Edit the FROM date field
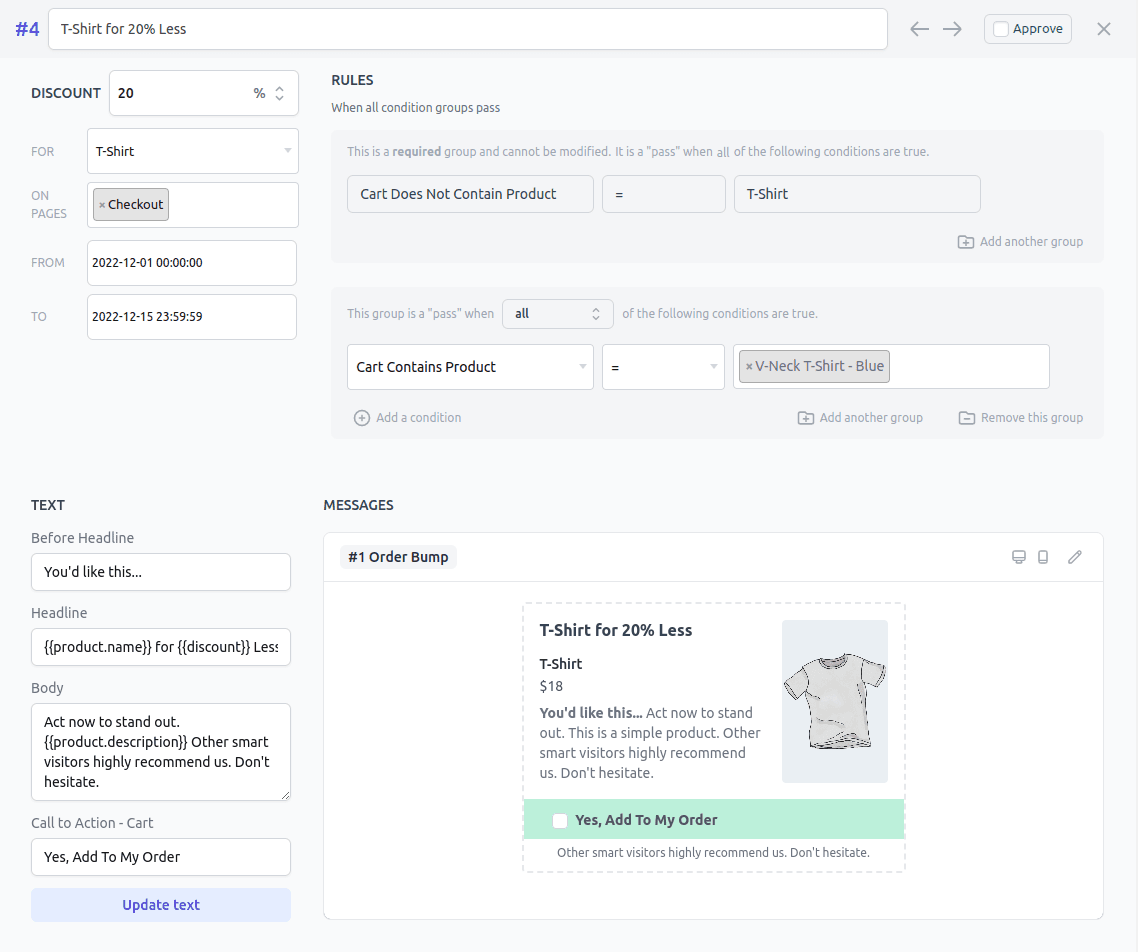Image resolution: width=1138 pixels, height=952 pixels. [191, 263]
